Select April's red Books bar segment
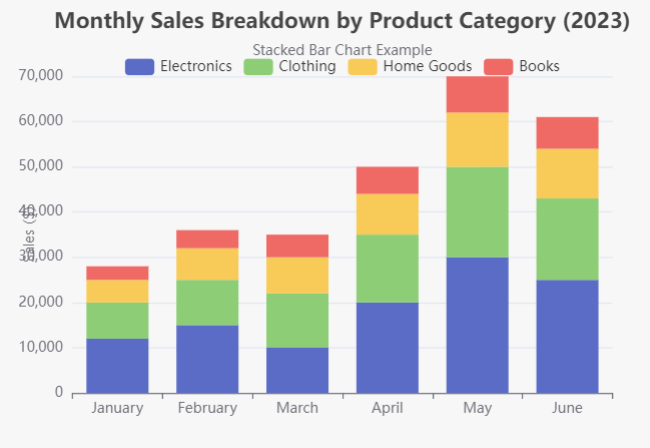This screenshot has width=650, height=448. [x=387, y=180]
